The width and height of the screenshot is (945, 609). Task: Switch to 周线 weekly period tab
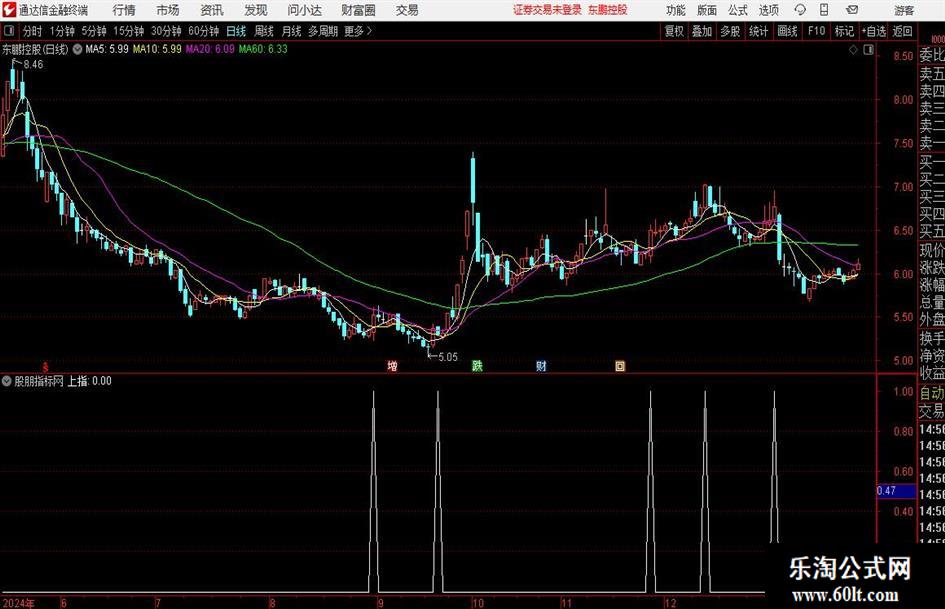[x=263, y=31]
